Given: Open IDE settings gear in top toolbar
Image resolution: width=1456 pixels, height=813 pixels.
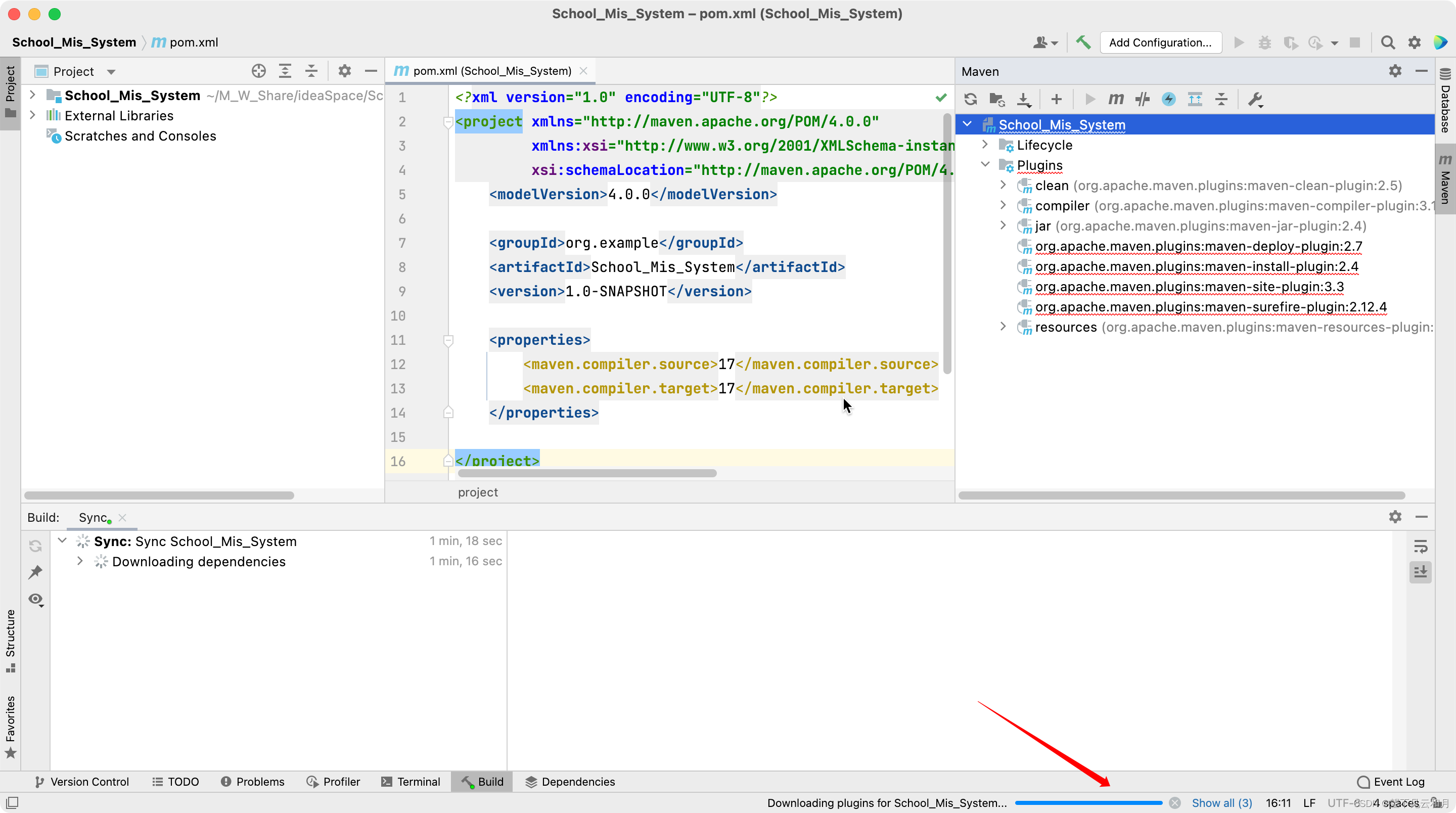Looking at the screenshot, I should tap(1414, 42).
